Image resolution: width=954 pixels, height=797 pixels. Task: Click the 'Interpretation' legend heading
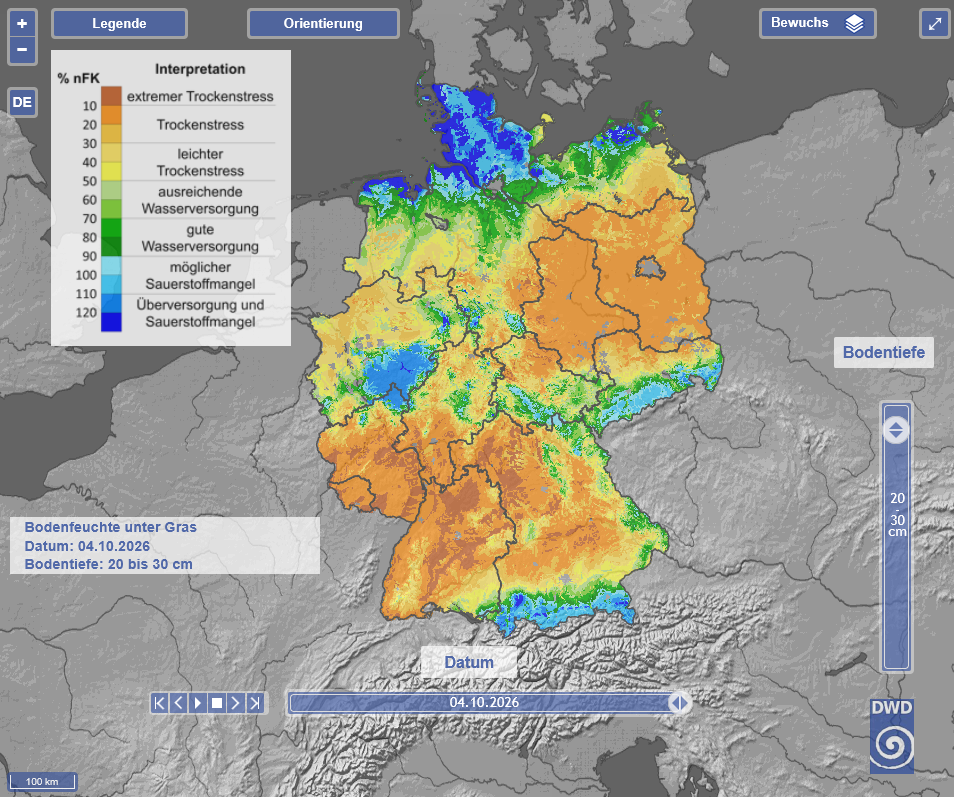tap(200, 69)
